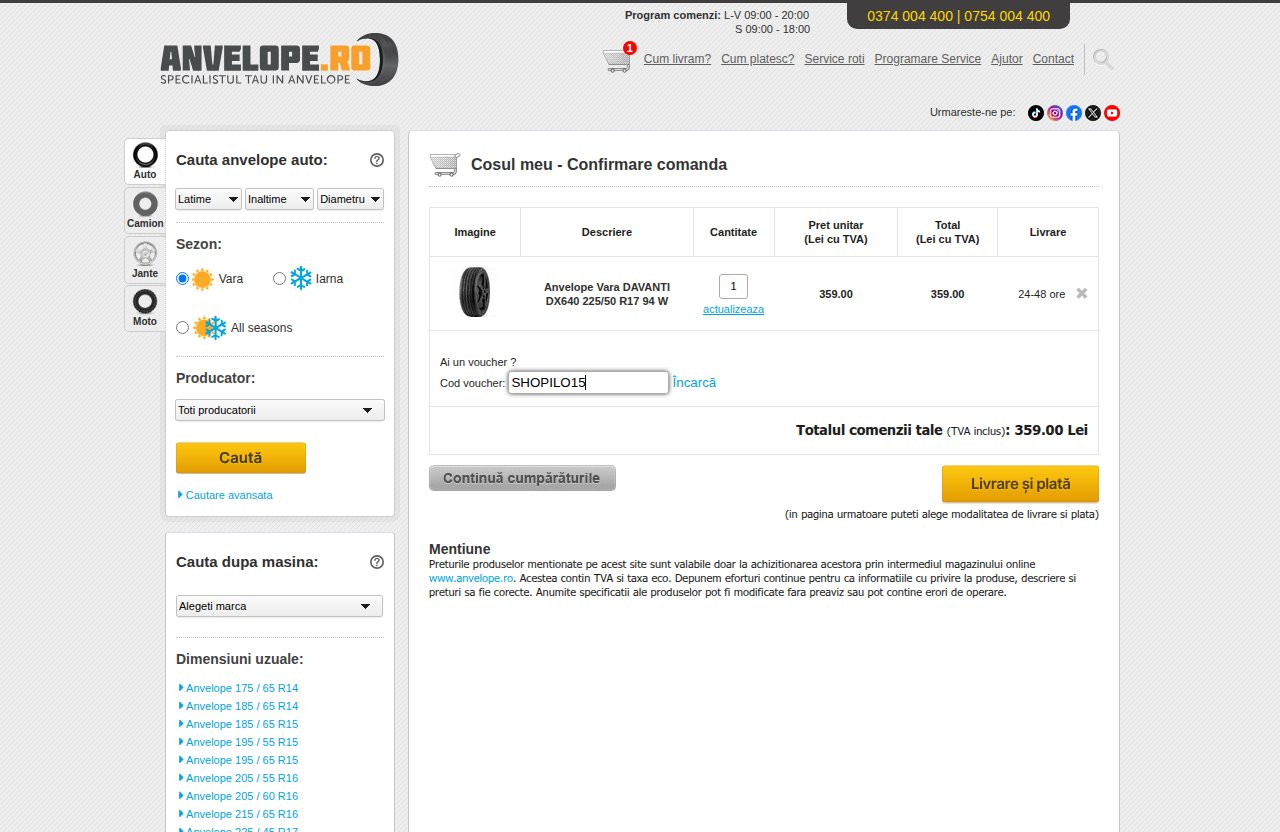Switch to the Jante tab
1280x832 pixels.
[x=145, y=259]
